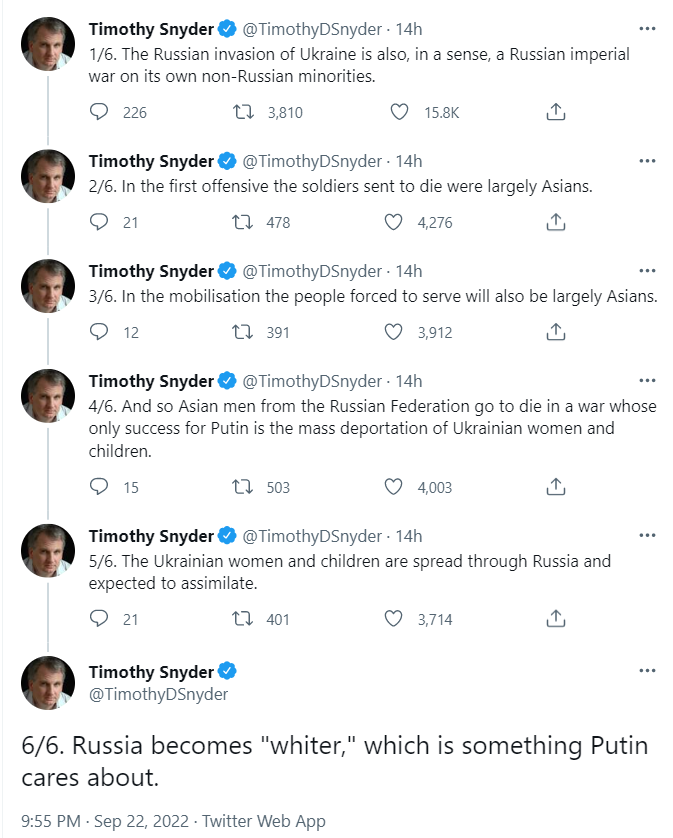673x838 pixels.
Task: Like the 5/6 tweet about assimilation
Action: [394, 619]
